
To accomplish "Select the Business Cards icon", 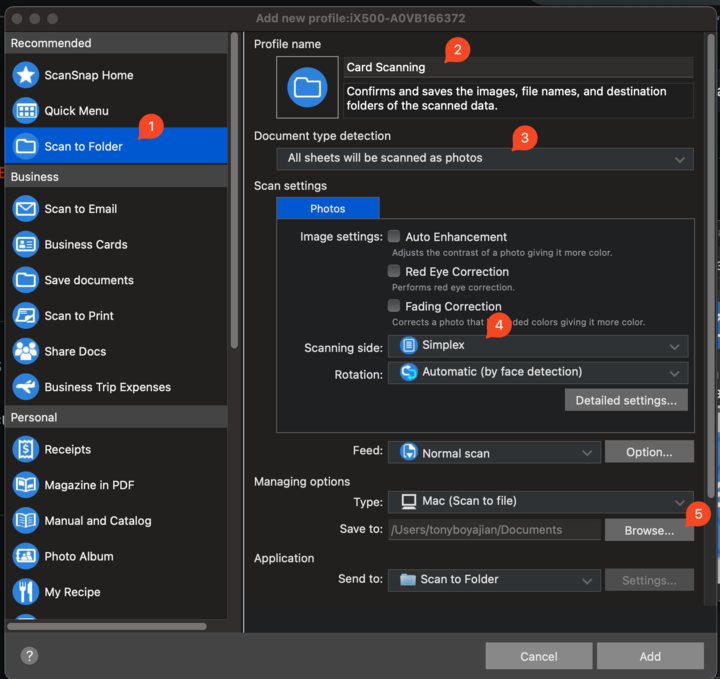I will [26, 244].
